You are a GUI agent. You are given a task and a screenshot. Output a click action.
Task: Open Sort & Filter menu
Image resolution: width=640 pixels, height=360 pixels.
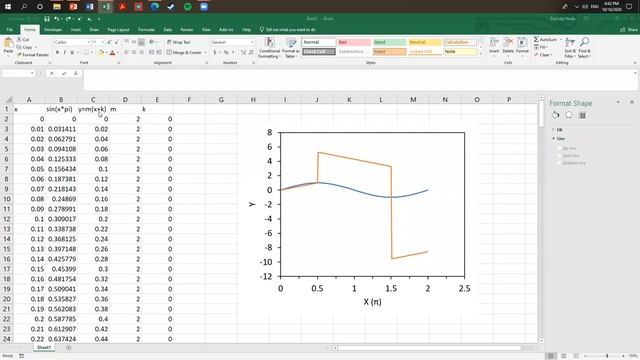tap(570, 48)
